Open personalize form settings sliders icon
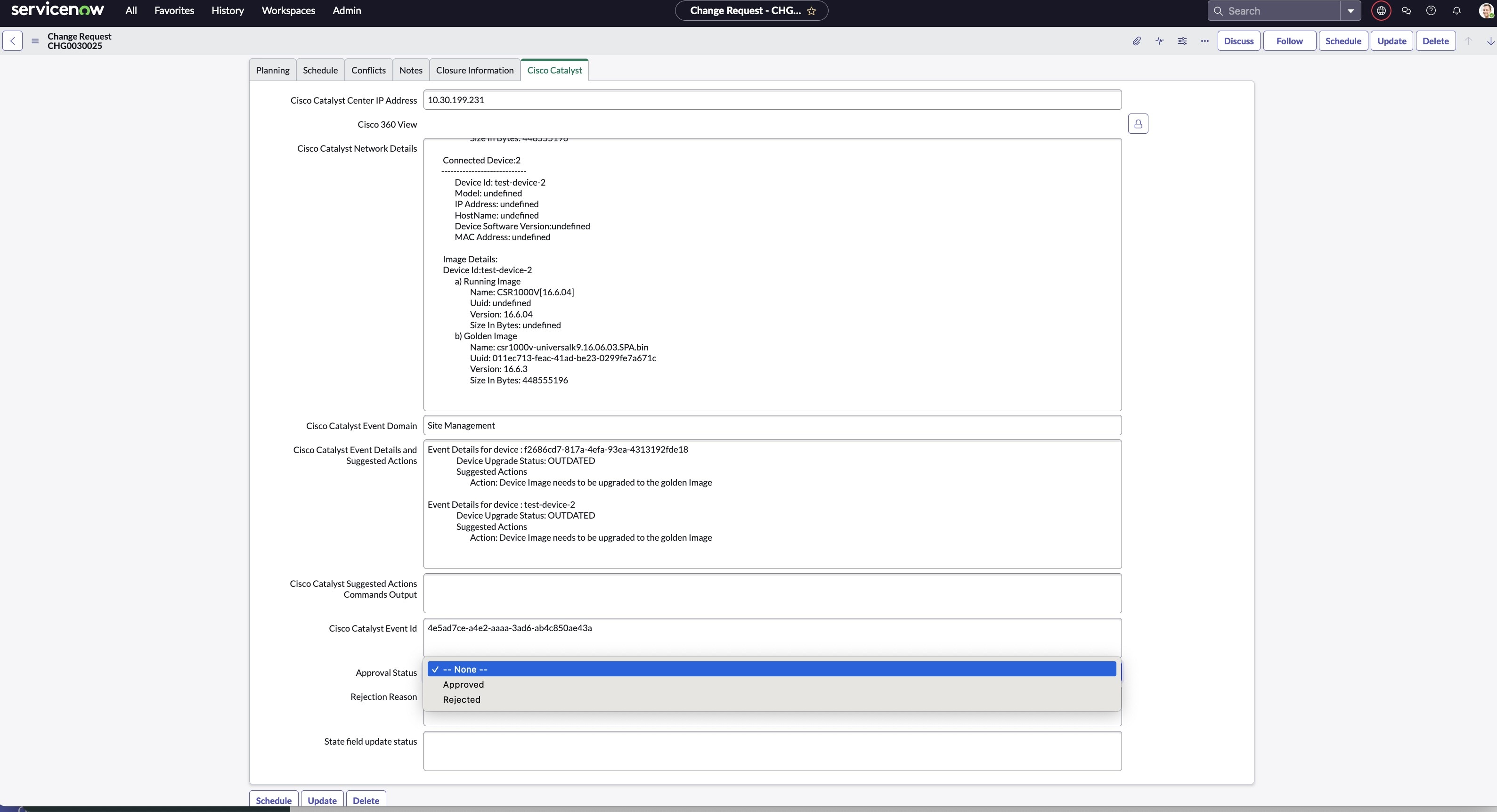The image size is (1497, 812). (x=1182, y=41)
